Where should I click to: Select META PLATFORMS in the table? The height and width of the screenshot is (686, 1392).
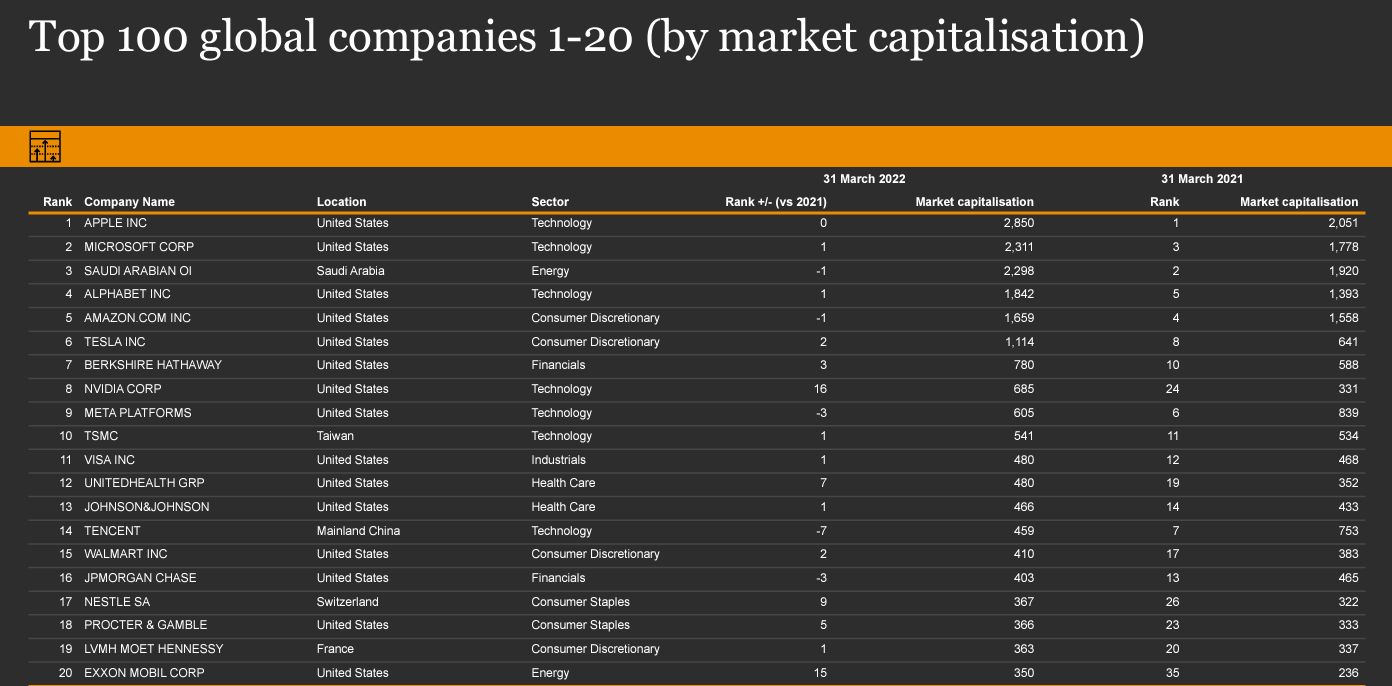coord(137,413)
